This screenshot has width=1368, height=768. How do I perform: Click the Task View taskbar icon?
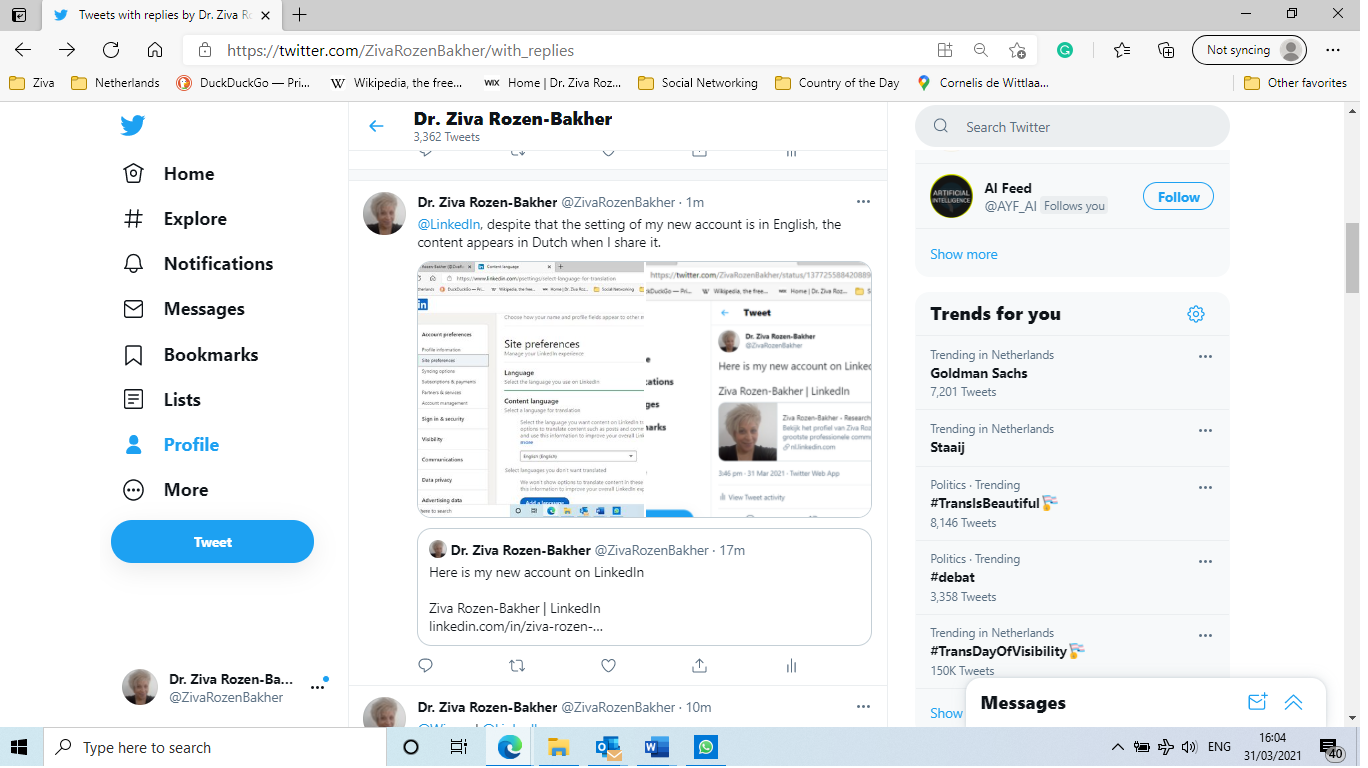(459, 747)
